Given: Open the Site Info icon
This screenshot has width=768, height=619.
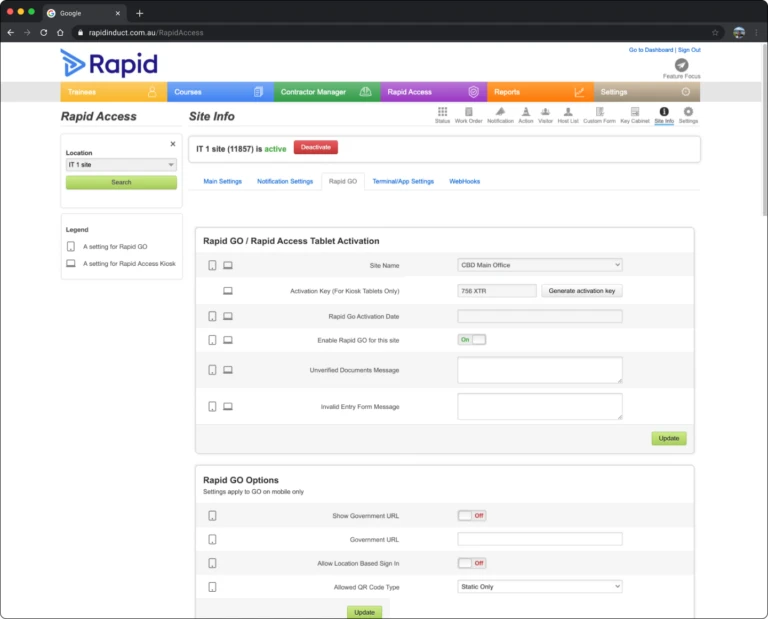Looking at the screenshot, I should tap(664, 115).
